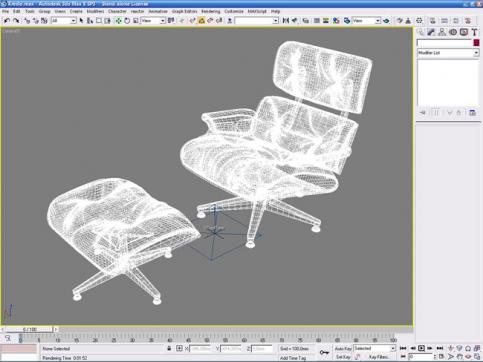Open the Edit menu
The height and width of the screenshot is (362, 483).
pos(17,11)
